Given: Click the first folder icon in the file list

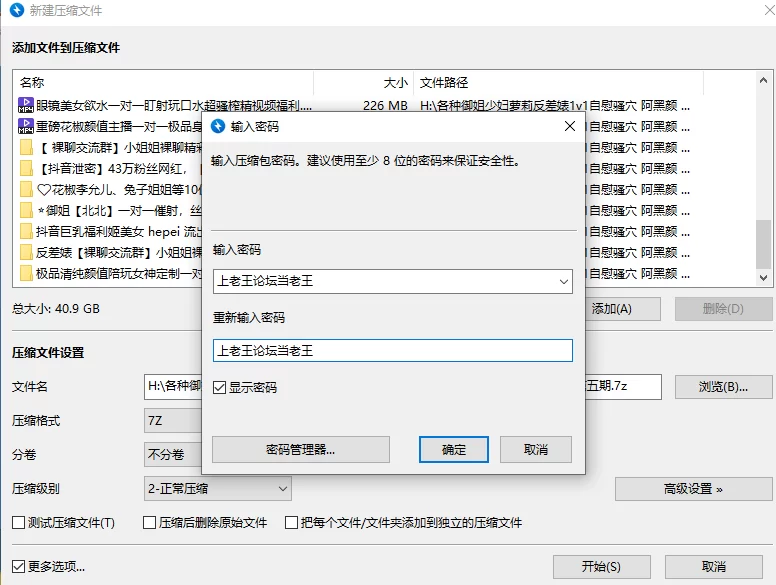Looking at the screenshot, I should click(26, 147).
